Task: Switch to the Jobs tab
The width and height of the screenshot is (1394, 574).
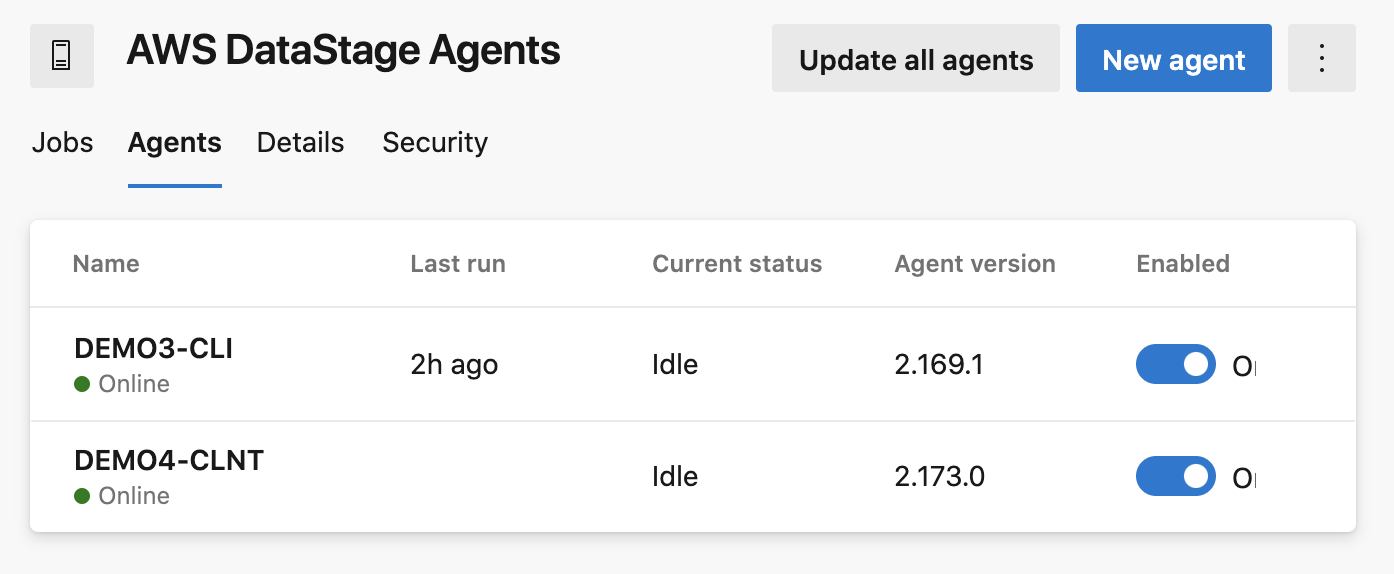Action: pyautogui.click(x=62, y=143)
